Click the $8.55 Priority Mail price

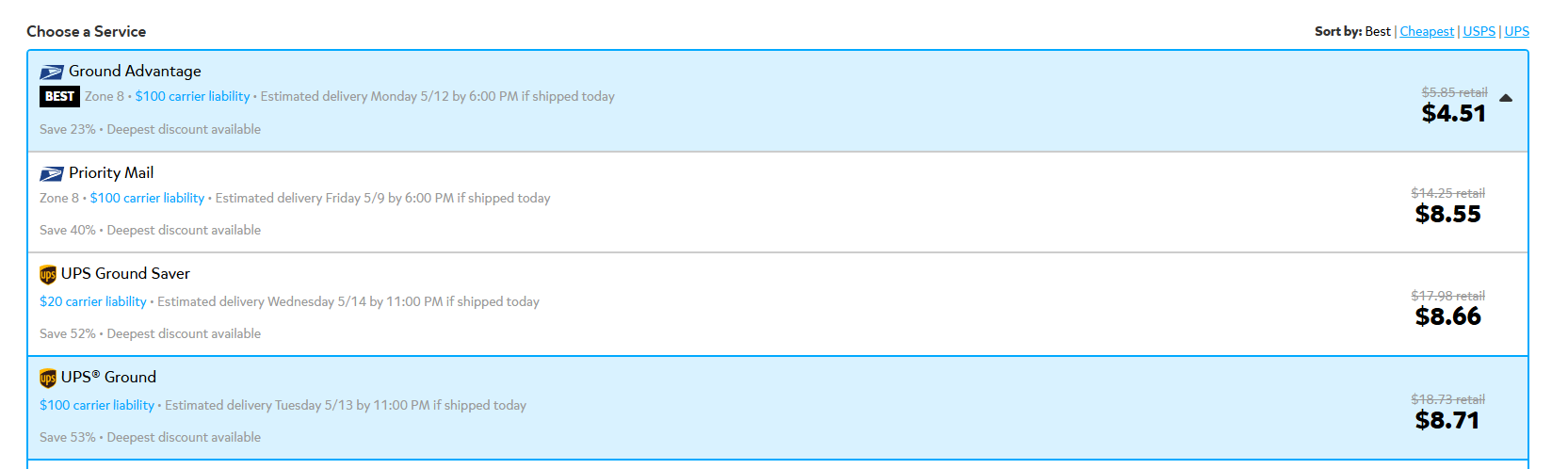pos(1447,214)
